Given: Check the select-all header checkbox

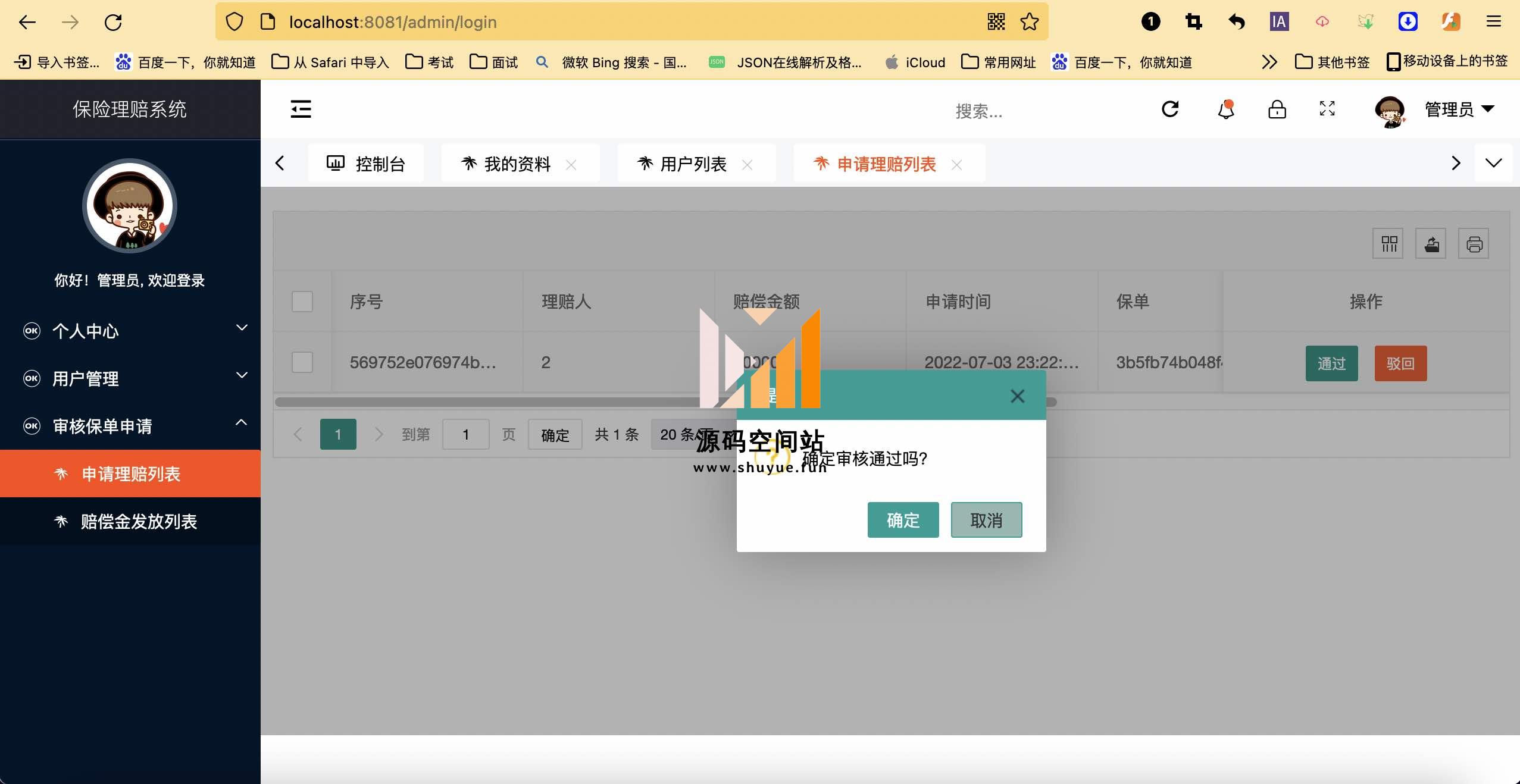Looking at the screenshot, I should 302,302.
